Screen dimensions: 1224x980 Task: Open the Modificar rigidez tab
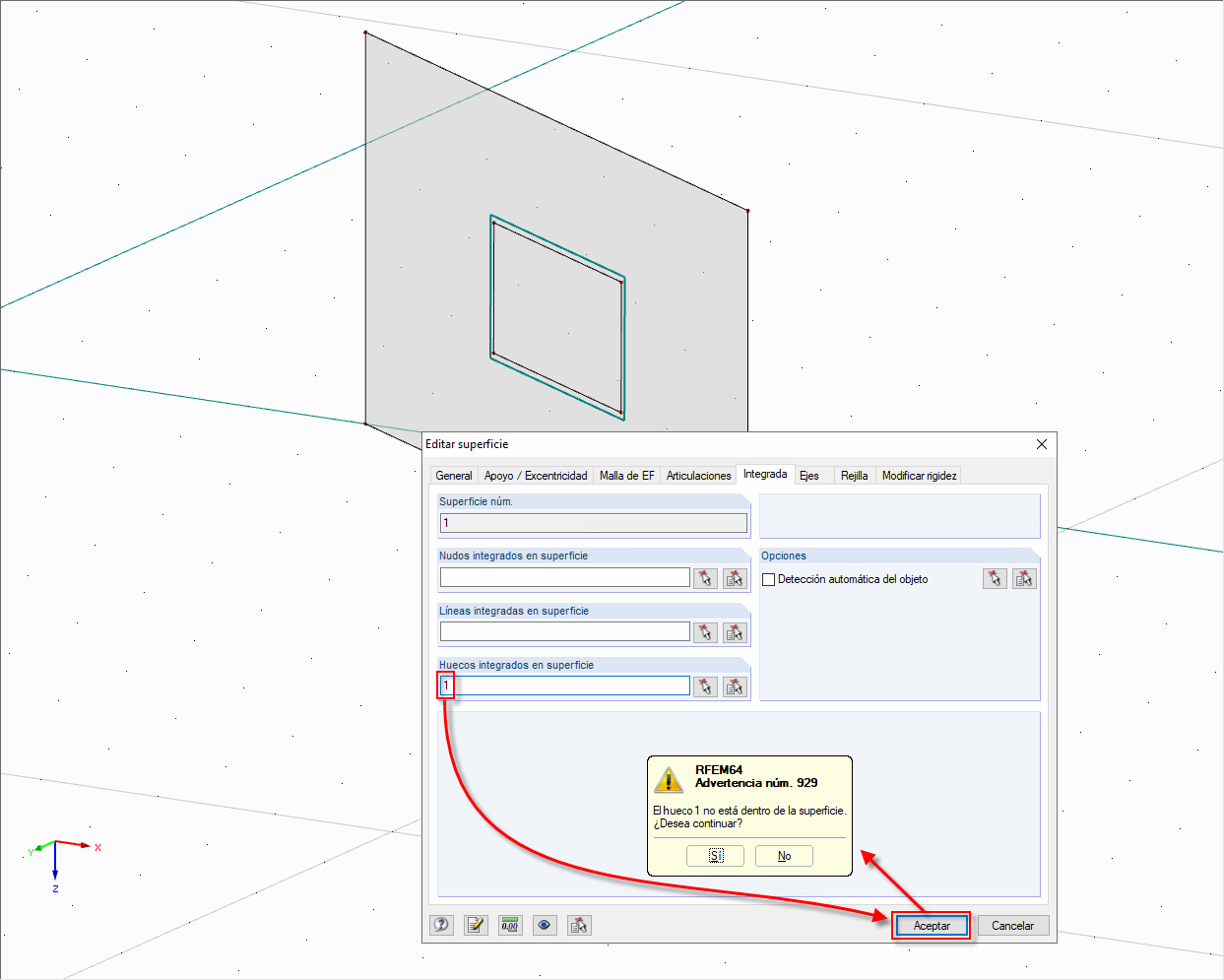tap(919, 476)
